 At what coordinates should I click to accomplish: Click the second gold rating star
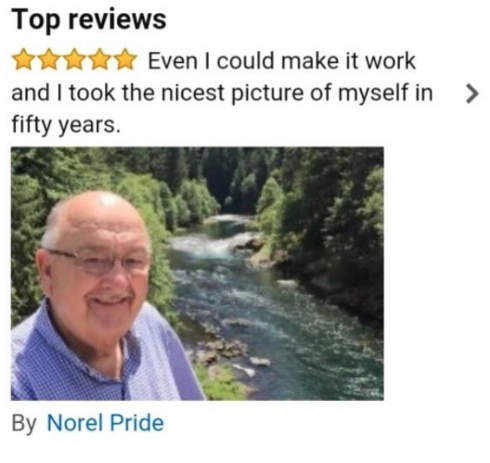click(49, 59)
